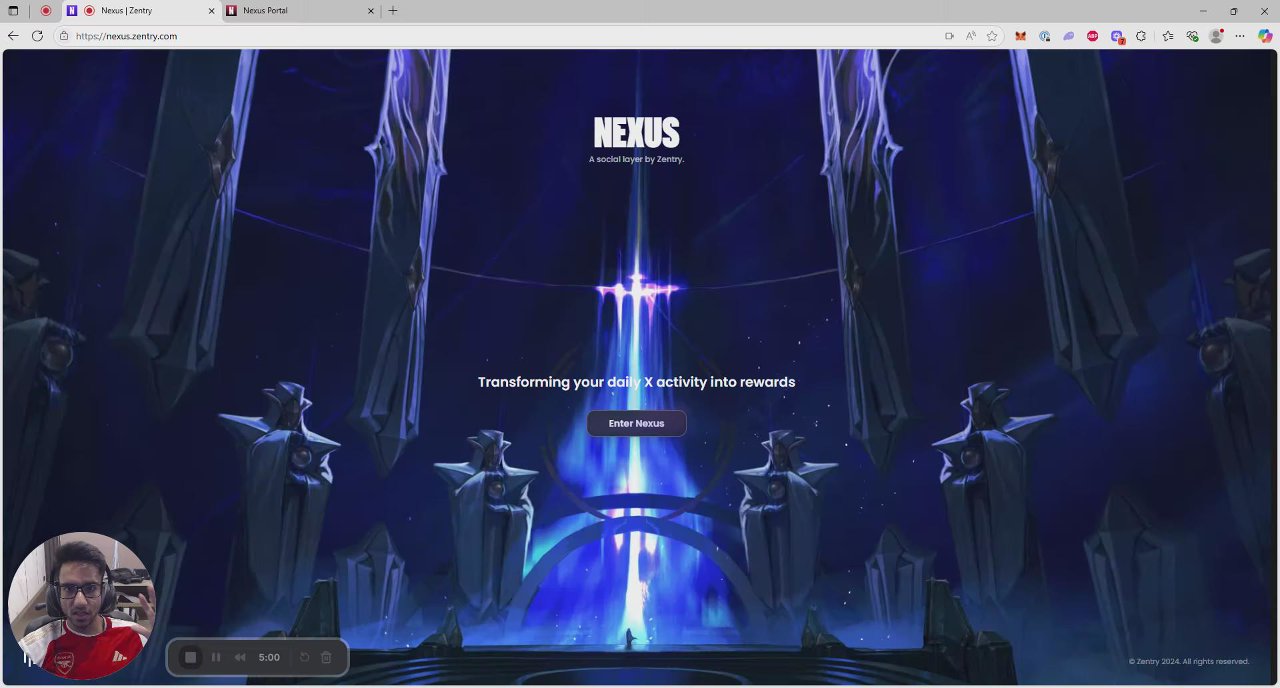Click 'Transforming your daily X activity into rewards'
Screen dimensions: 1280x688
click(x=636, y=382)
